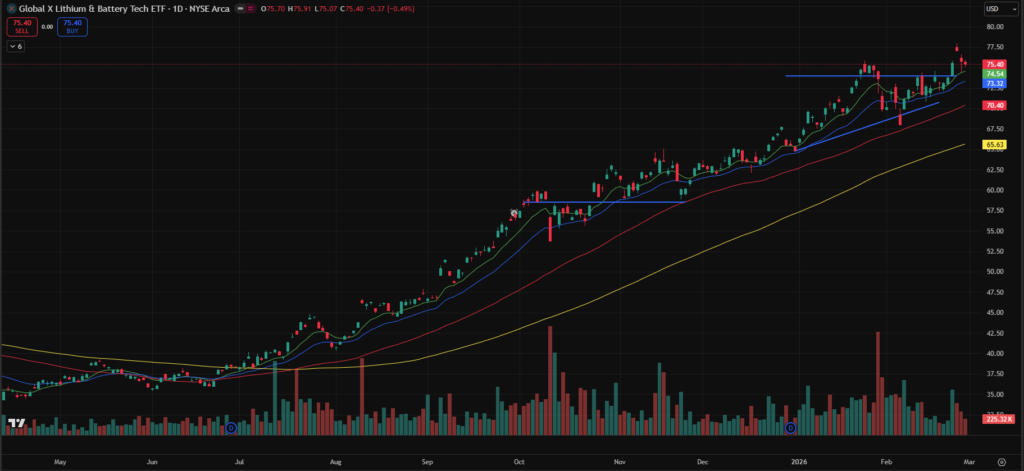1024x471 pixels.
Task: Click the dividend marker near January 2026
Action: [x=790, y=428]
